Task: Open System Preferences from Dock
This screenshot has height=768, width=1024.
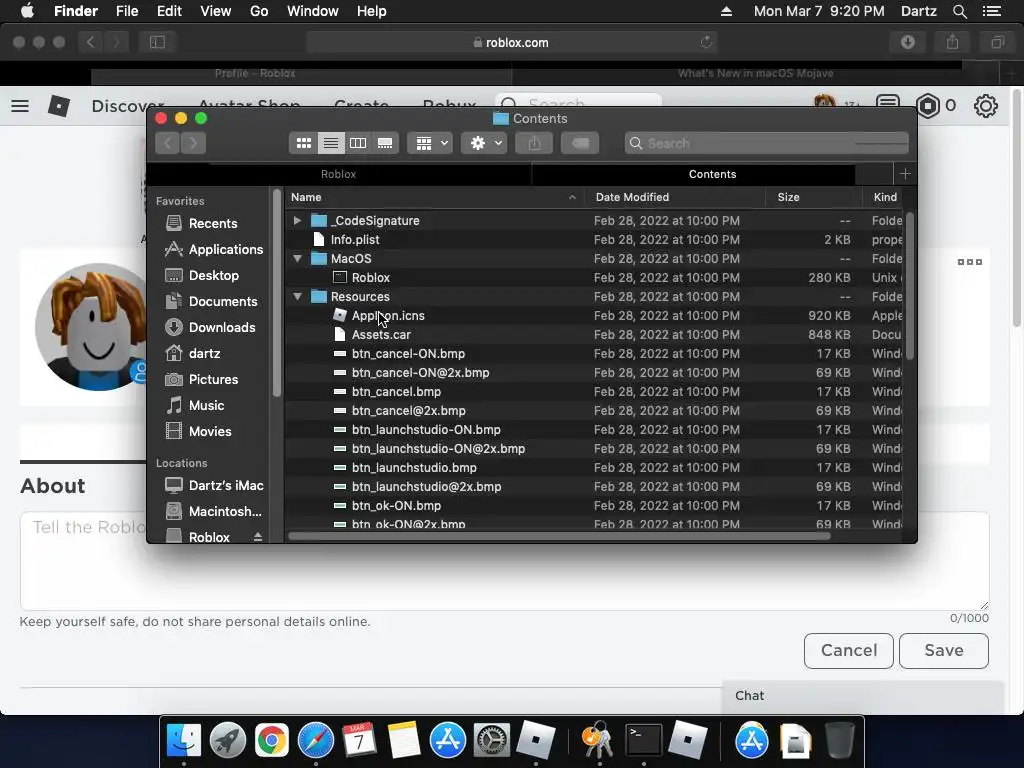Action: tap(491, 741)
